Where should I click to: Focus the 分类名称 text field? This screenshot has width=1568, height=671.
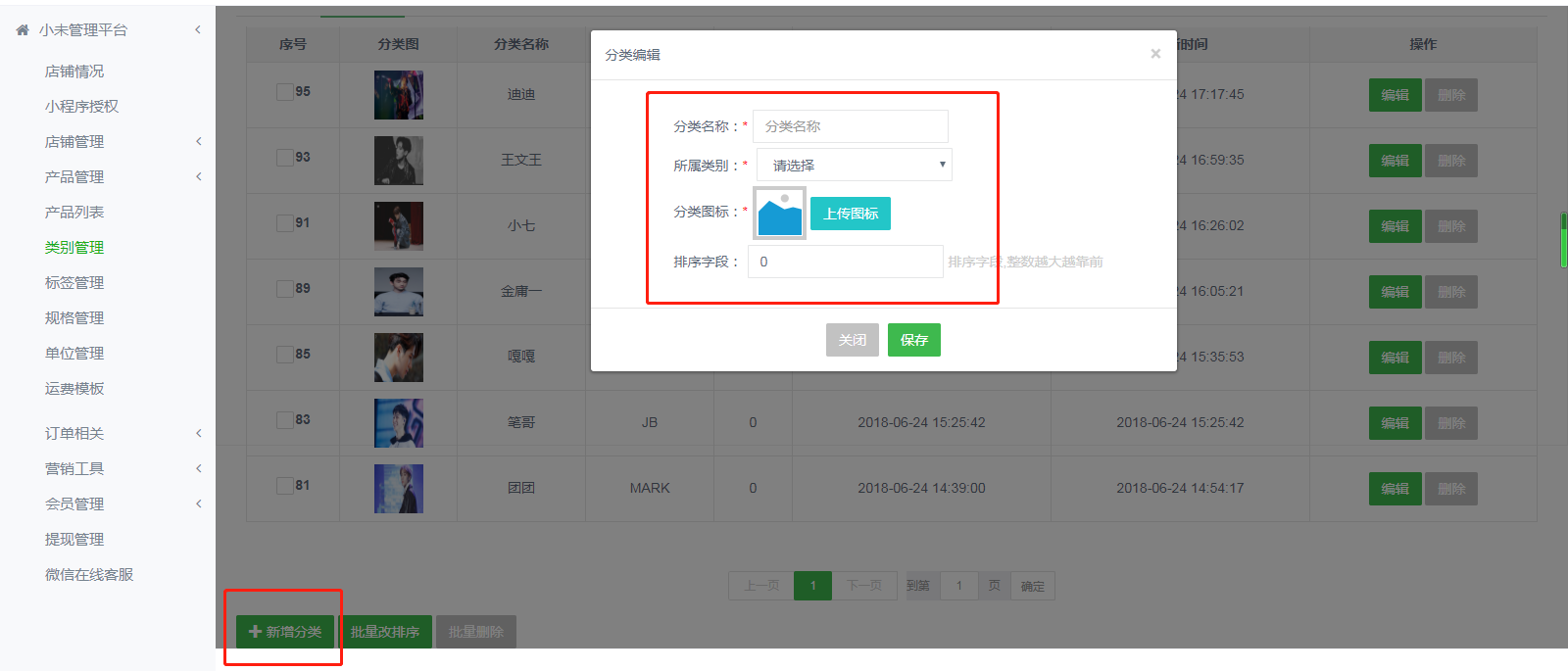pyautogui.click(x=850, y=126)
